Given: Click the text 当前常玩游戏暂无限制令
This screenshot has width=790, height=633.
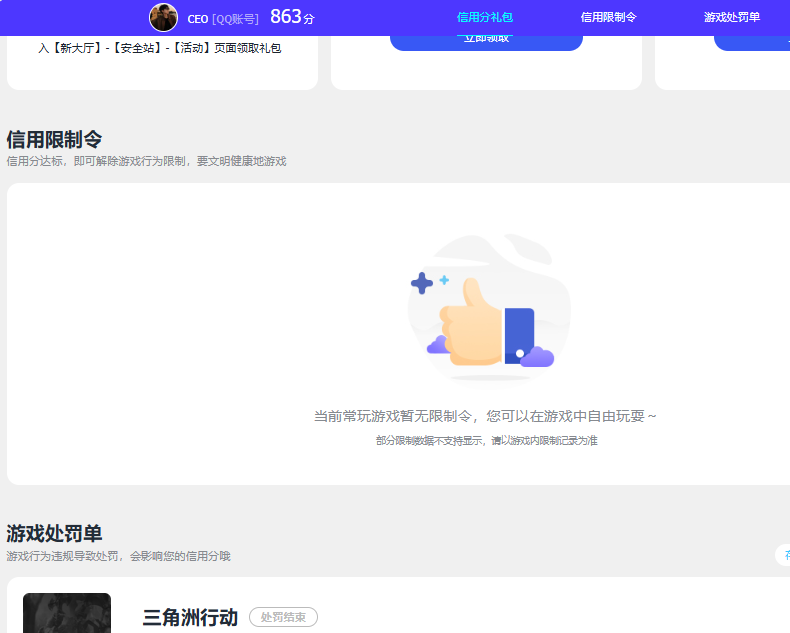Looking at the screenshot, I should click(x=392, y=416).
